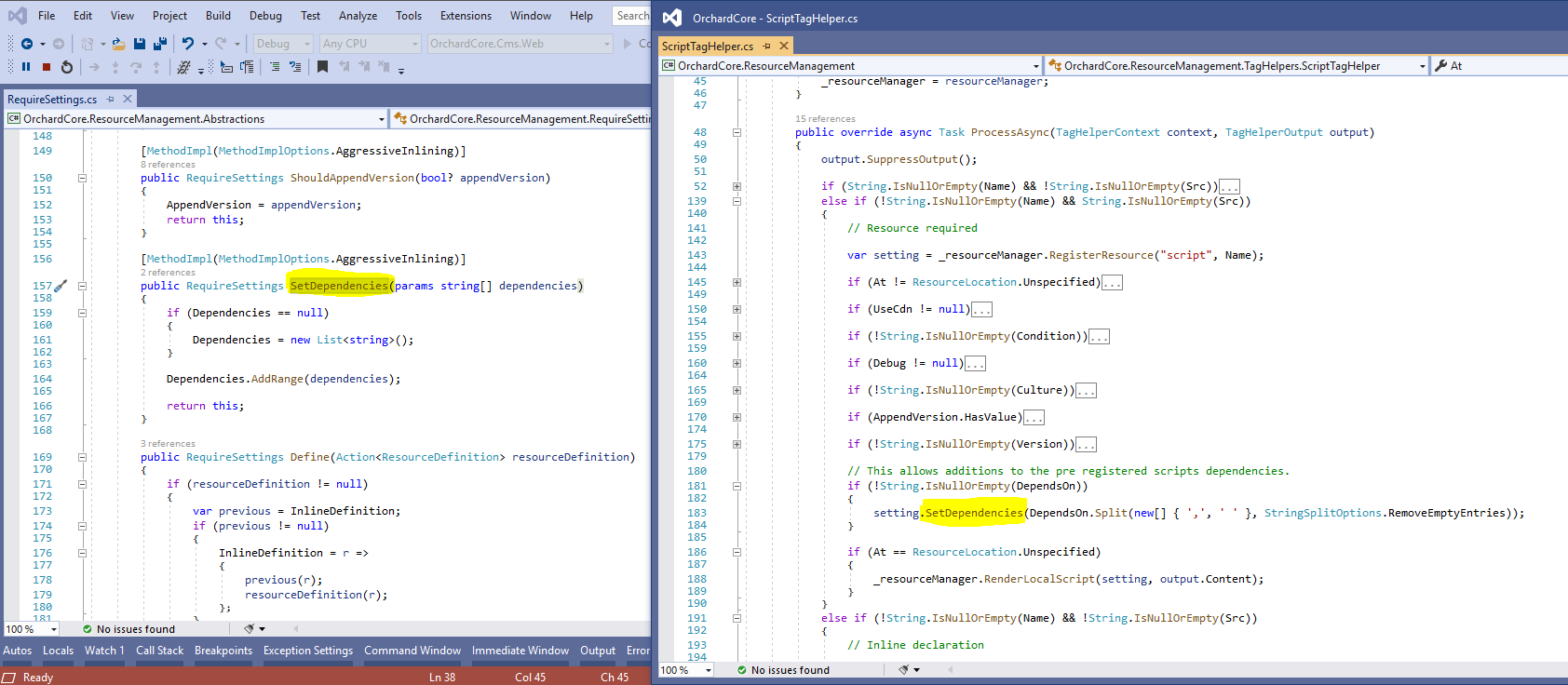1568x685 pixels.
Task: Click the Undo arrow icon
Action: click(188, 44)
